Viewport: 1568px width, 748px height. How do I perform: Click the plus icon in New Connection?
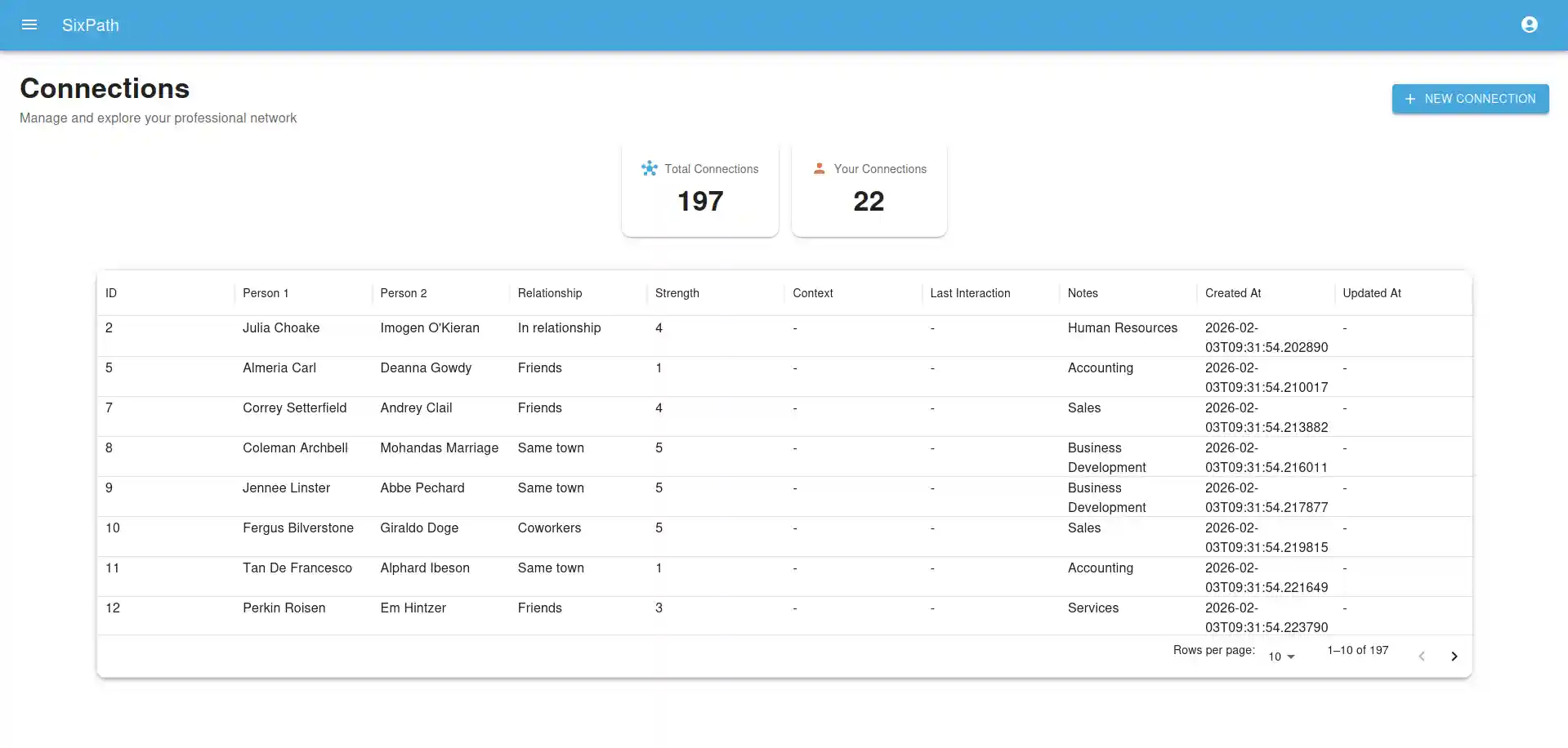pyautogui.click(x=1410, y=99)
